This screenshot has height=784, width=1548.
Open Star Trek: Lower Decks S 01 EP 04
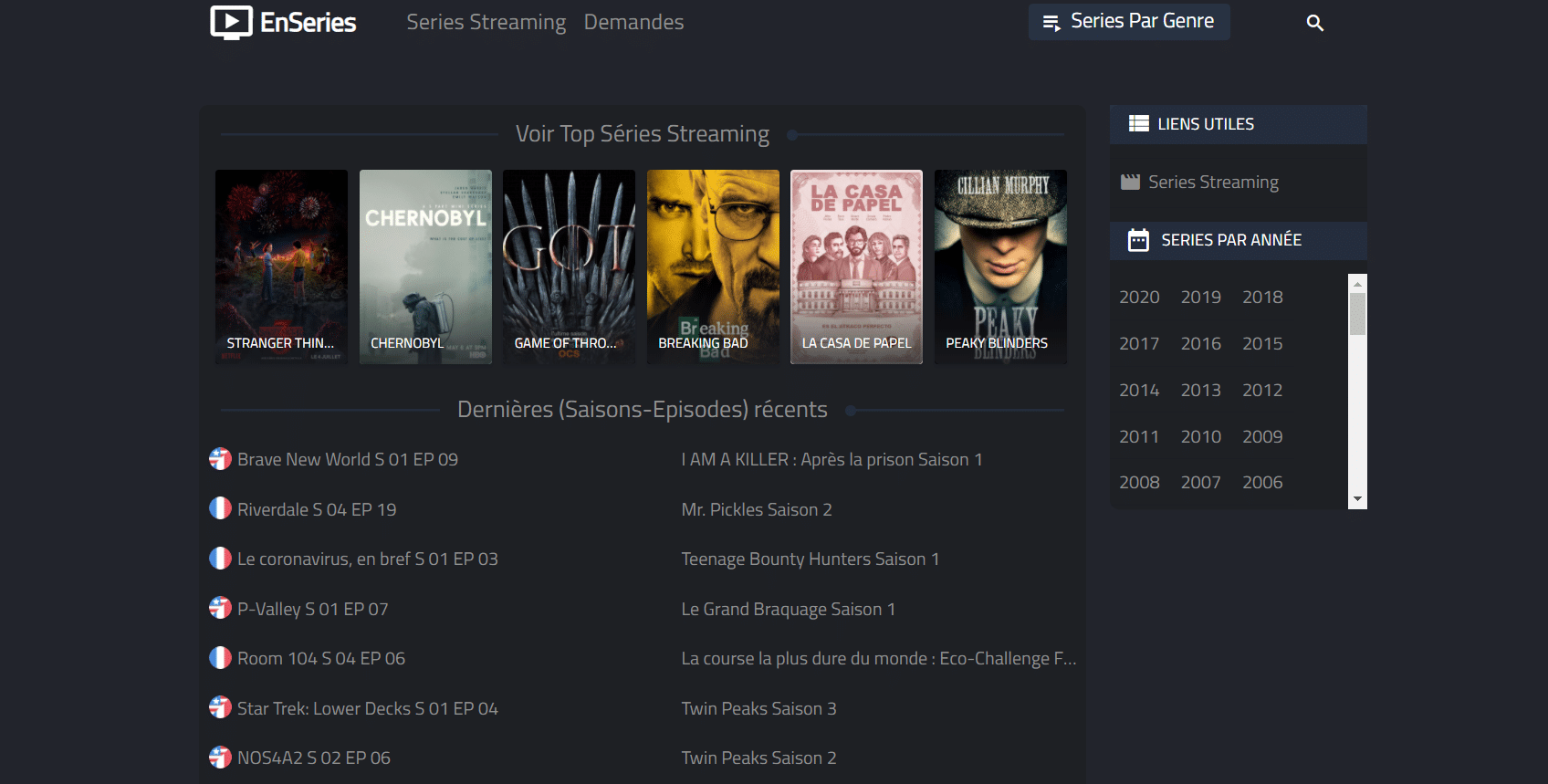368,708
